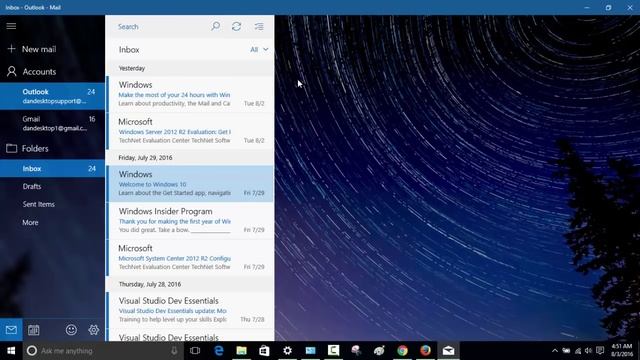
Task: Select the Gmail account
Action: pyautogui.click(x=52, y=123)
